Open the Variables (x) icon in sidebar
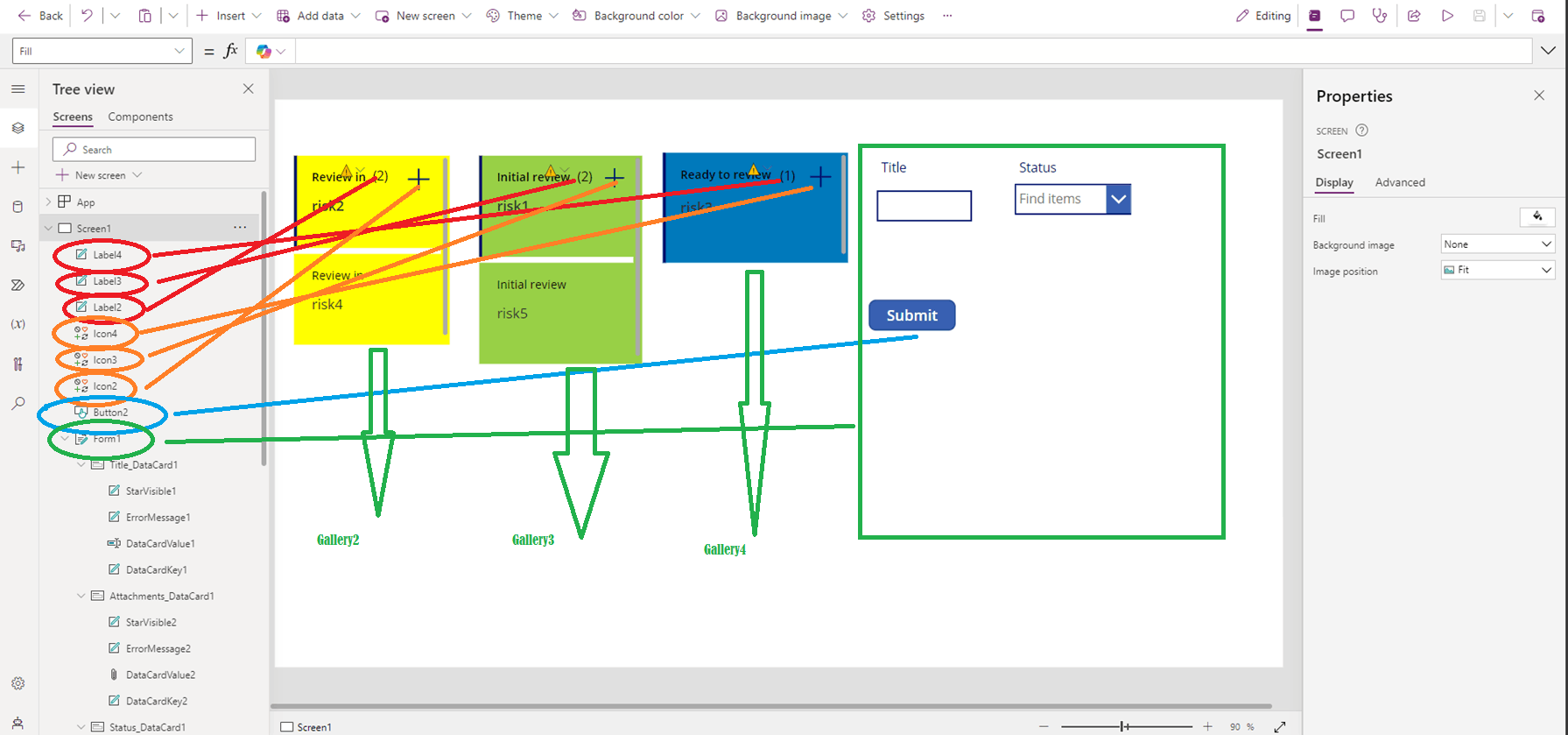Screen dimensions: 1568x735 coord(18,324)
